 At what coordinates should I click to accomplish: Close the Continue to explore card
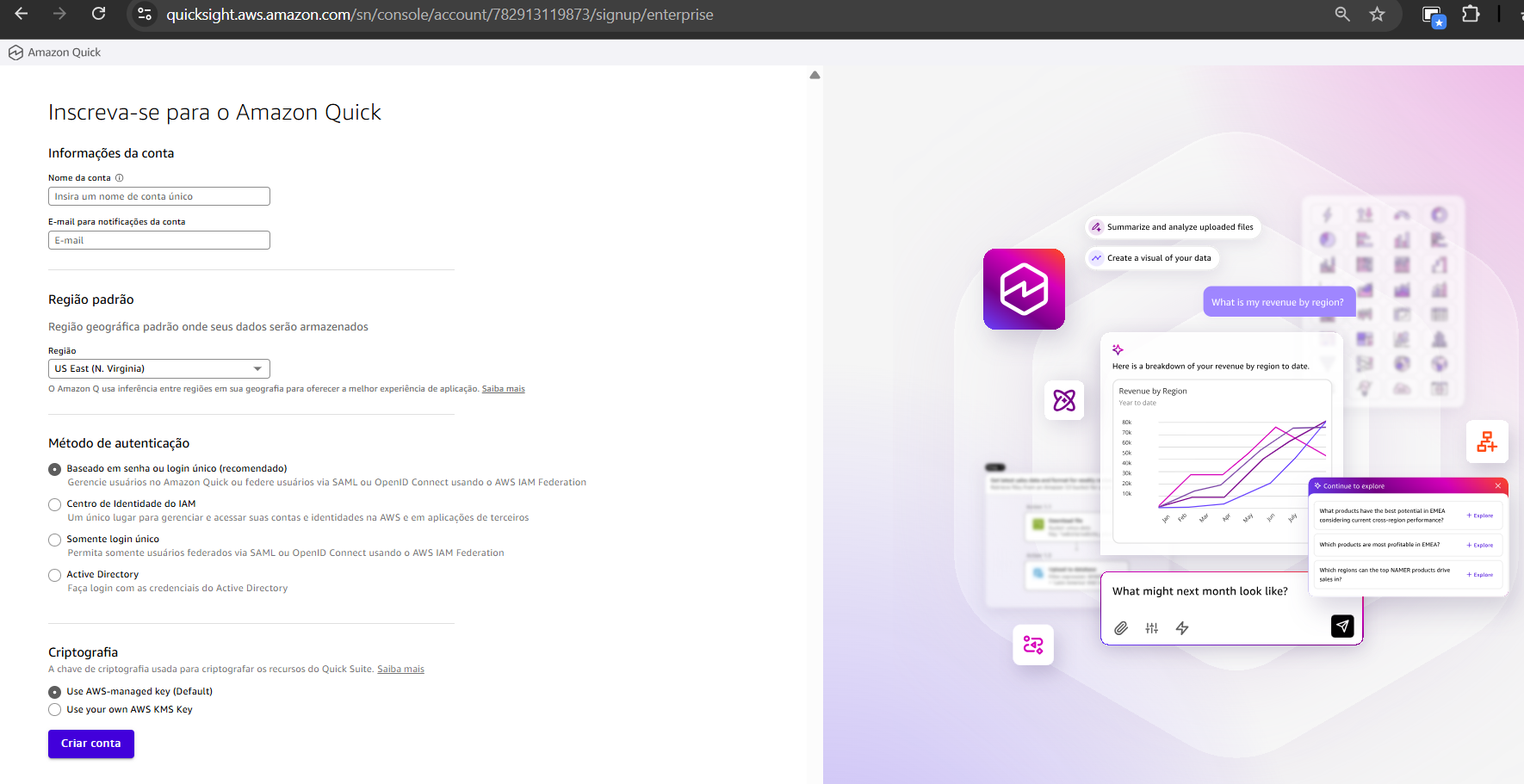1498,486
